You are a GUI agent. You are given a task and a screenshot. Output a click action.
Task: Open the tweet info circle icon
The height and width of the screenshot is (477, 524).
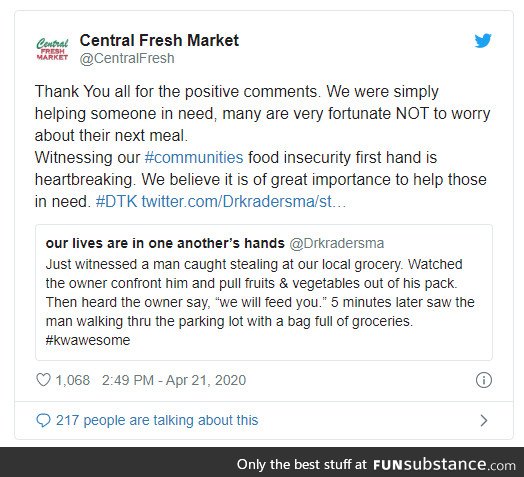(x=484, y=380)
